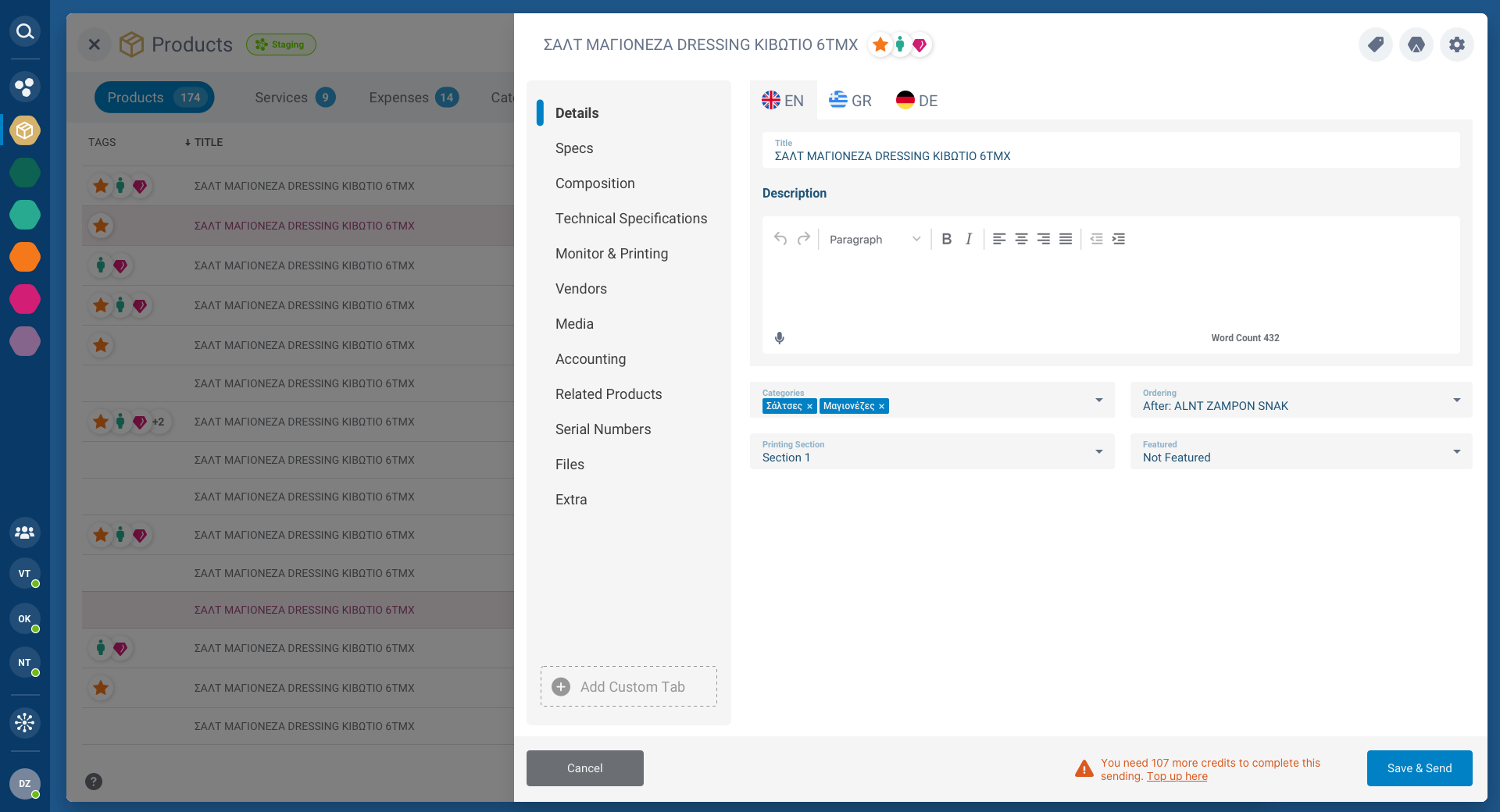Viewport: 1500px width, 812px height.
Task: Follow the Top up here link
Action: pyautogui.click(x=1177, y=776)
